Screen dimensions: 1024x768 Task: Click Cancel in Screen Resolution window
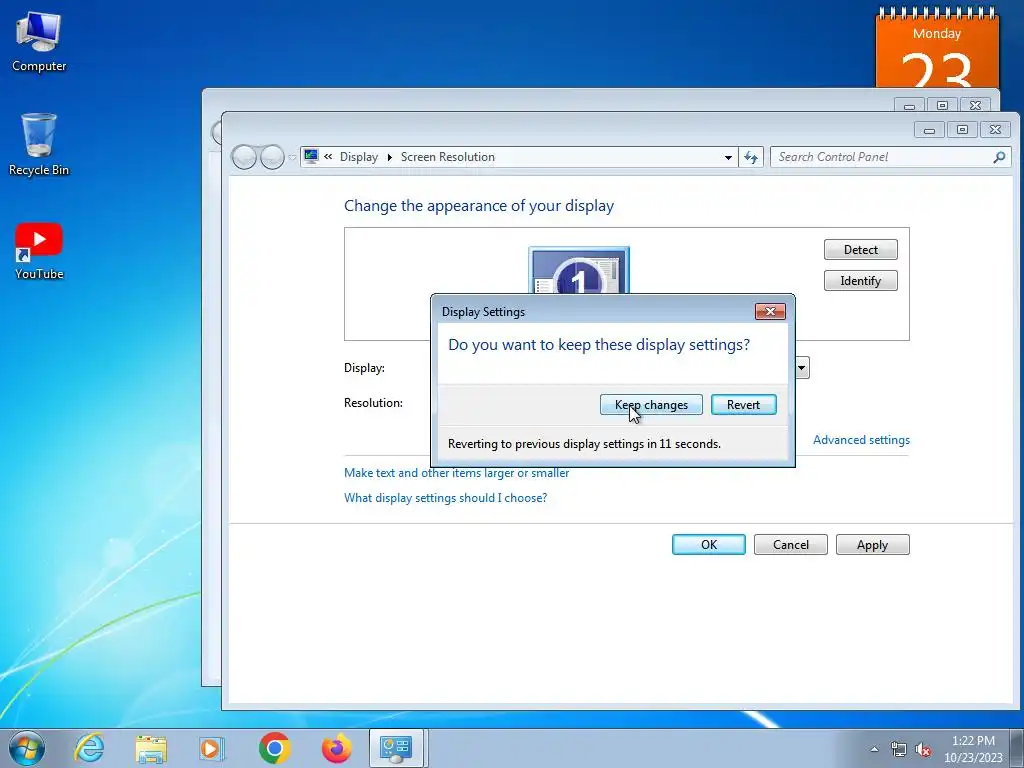point(791,545)
